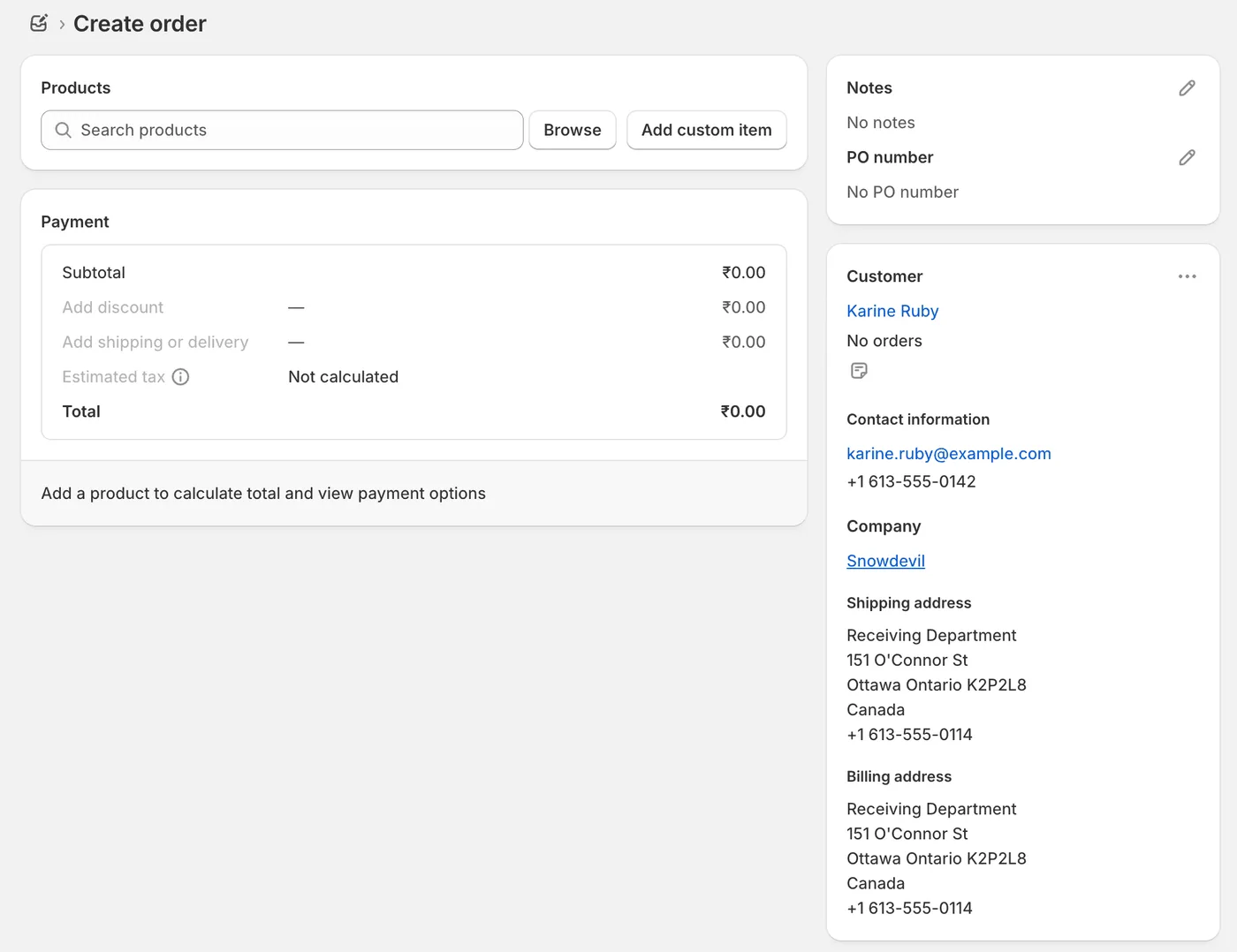Edit notes using the pencil icon
Viewport: 1237px width, 952px height.
tap(1187, 87)
